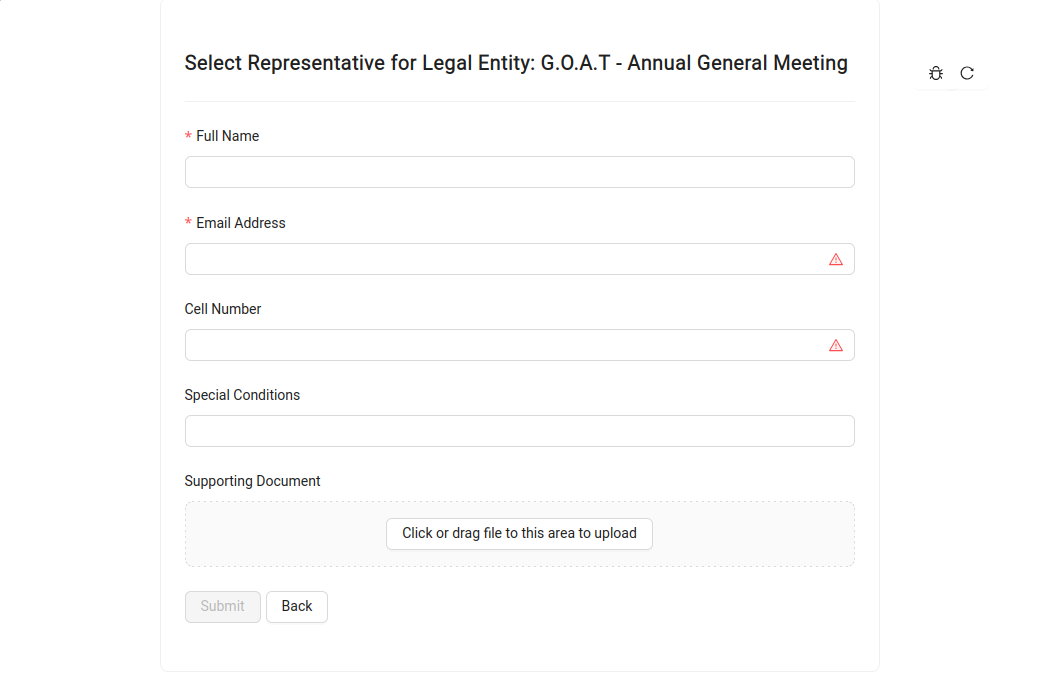
Task: Click the Cell Number label text
Action: tap(223, 309)
